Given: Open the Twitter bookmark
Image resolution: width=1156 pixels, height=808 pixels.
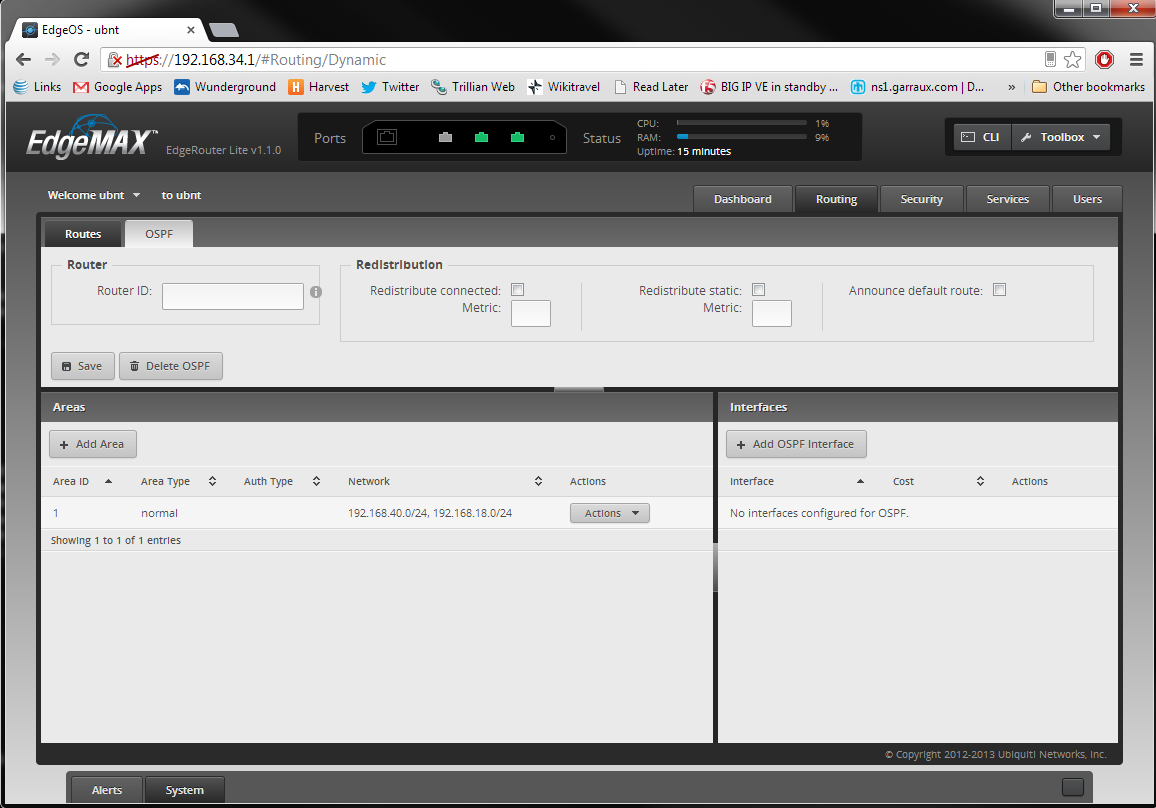Looking at the screenshot, I should [390, 87].
